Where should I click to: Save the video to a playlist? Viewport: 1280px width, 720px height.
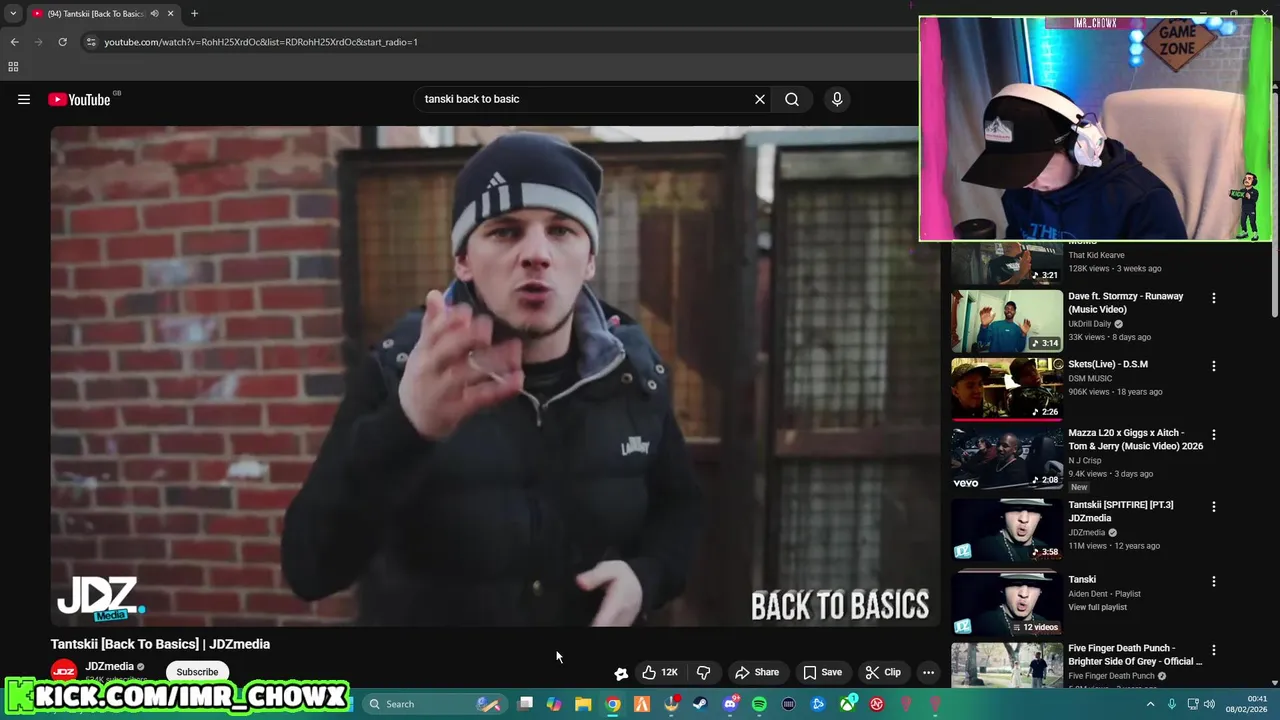[x=823, y=672]
